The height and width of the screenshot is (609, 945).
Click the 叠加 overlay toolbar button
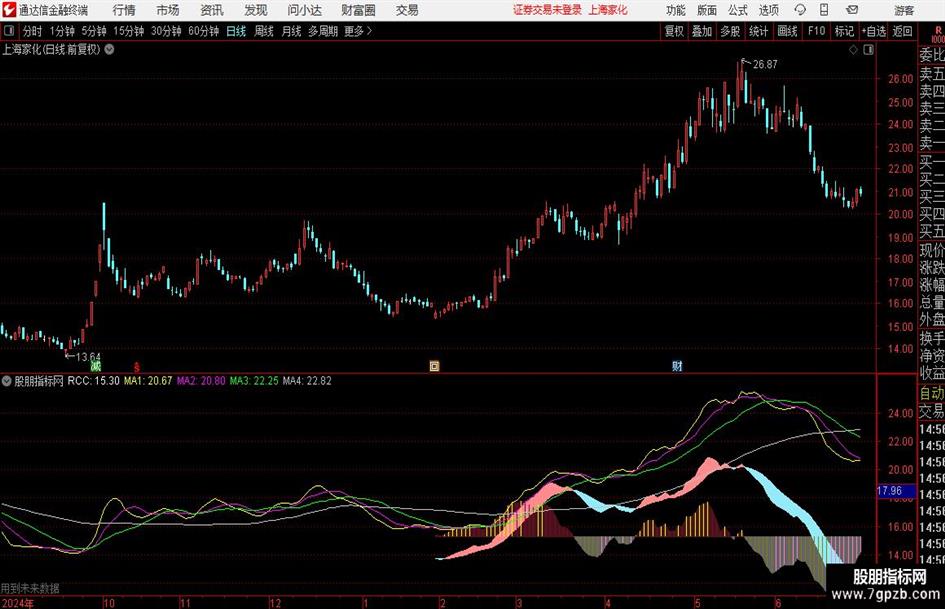click(x=702, y=31)
